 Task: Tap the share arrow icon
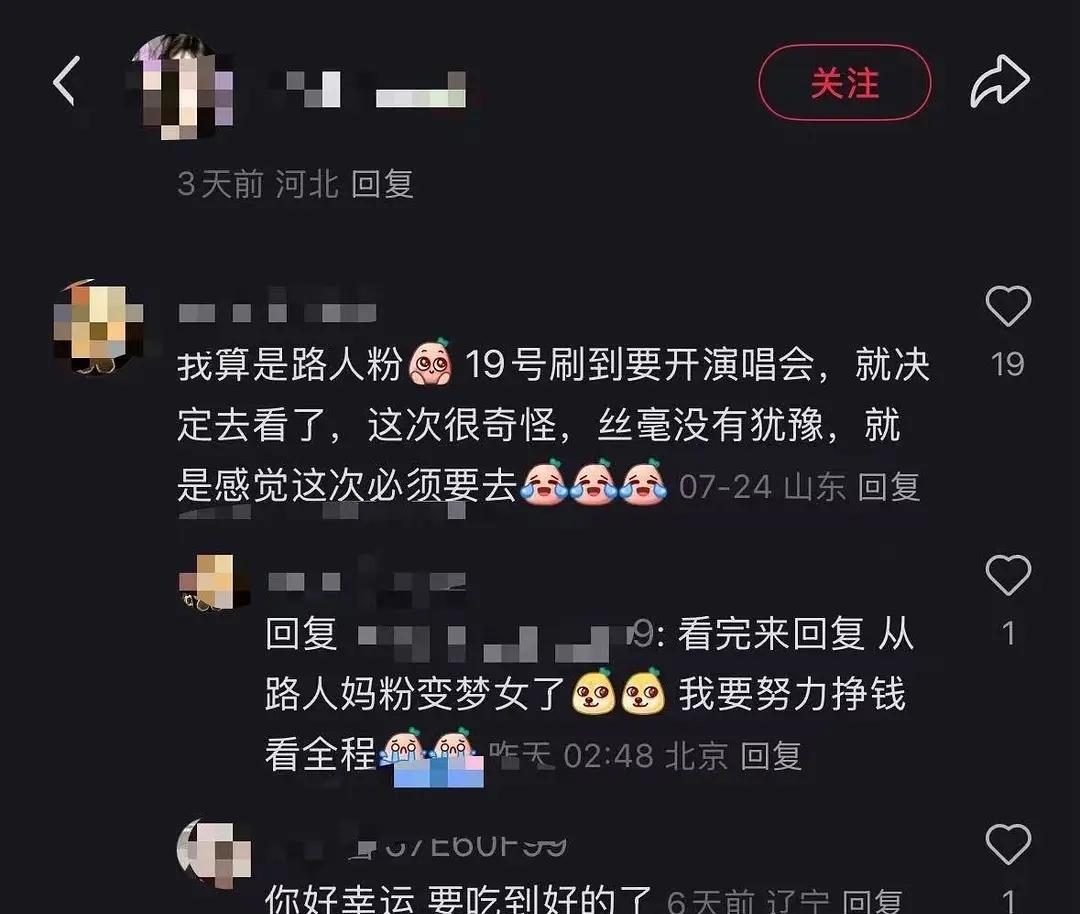coord(1000,81)
